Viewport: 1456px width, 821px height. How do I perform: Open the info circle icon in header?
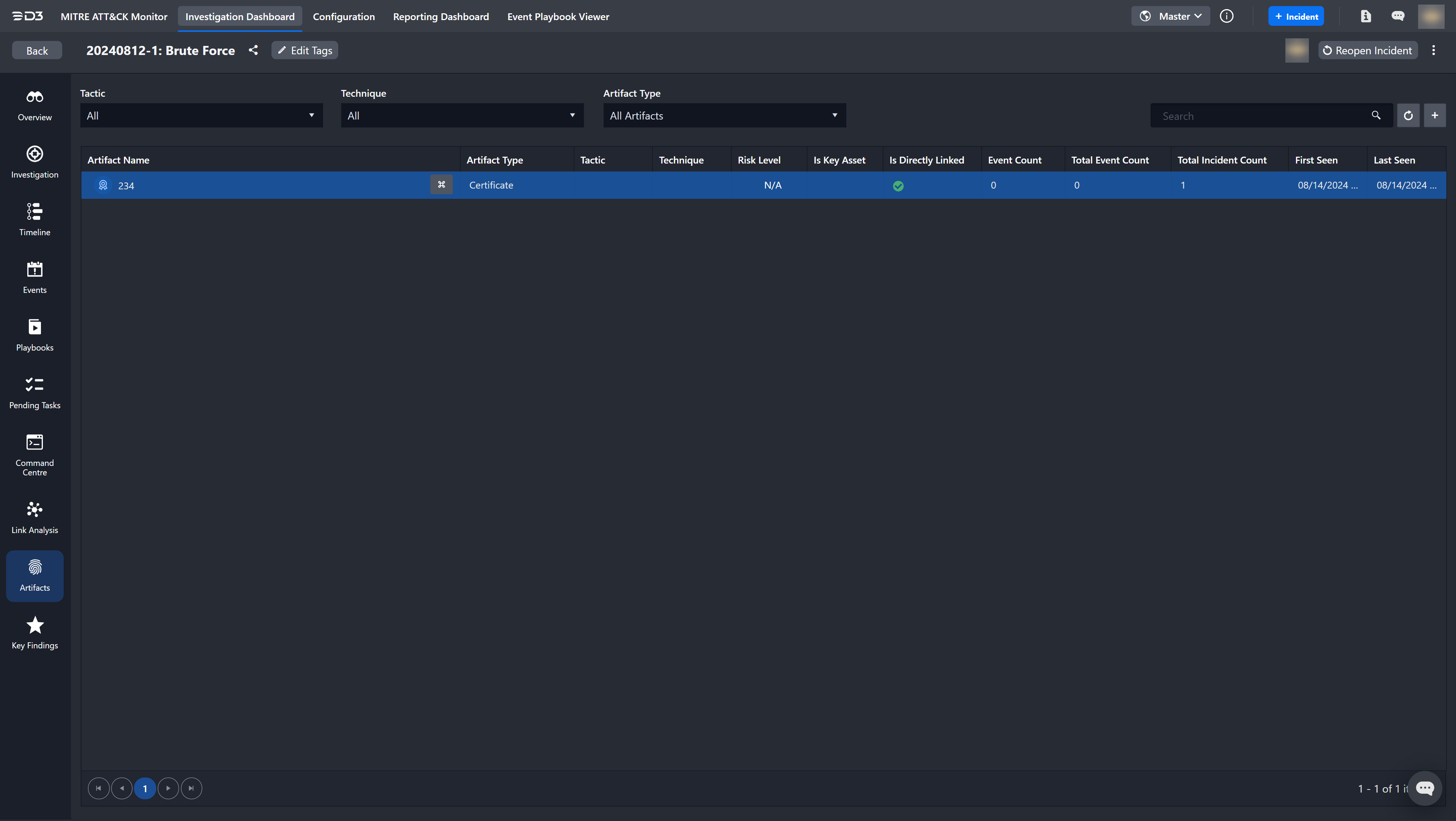tap(1226, 16)
